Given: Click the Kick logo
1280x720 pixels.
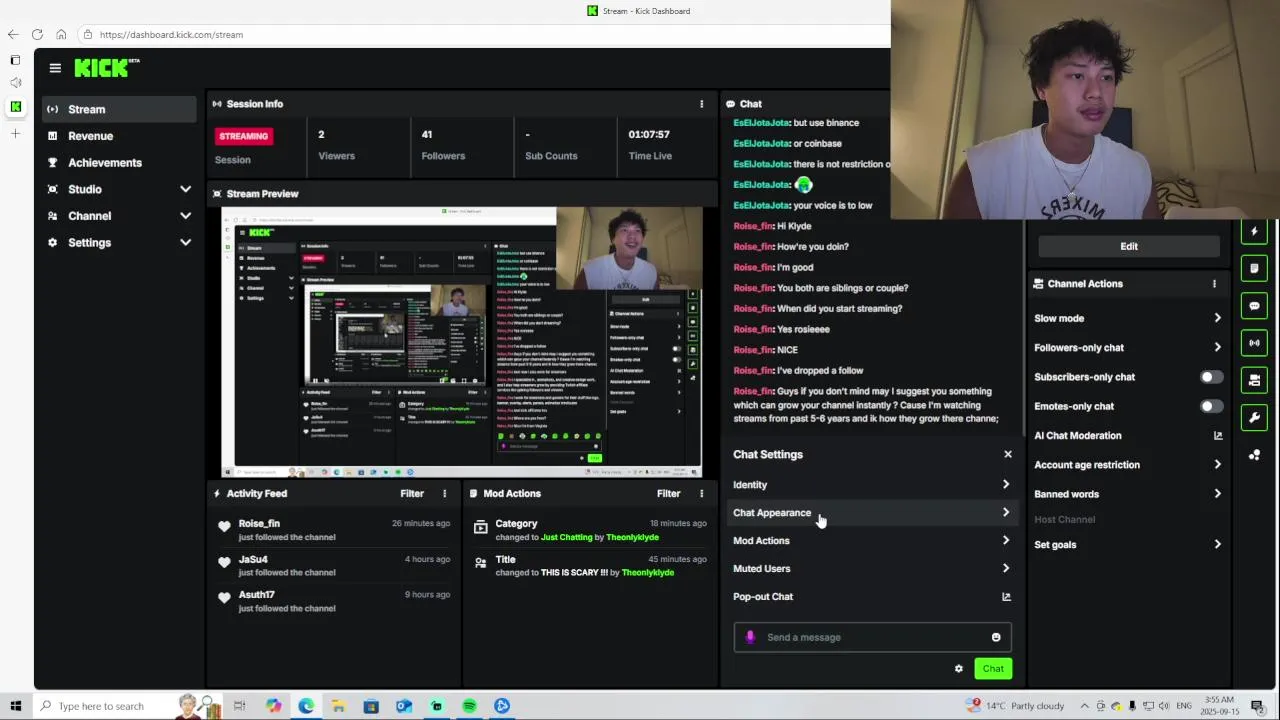Looking at the screenshot, I should point(106,68).
